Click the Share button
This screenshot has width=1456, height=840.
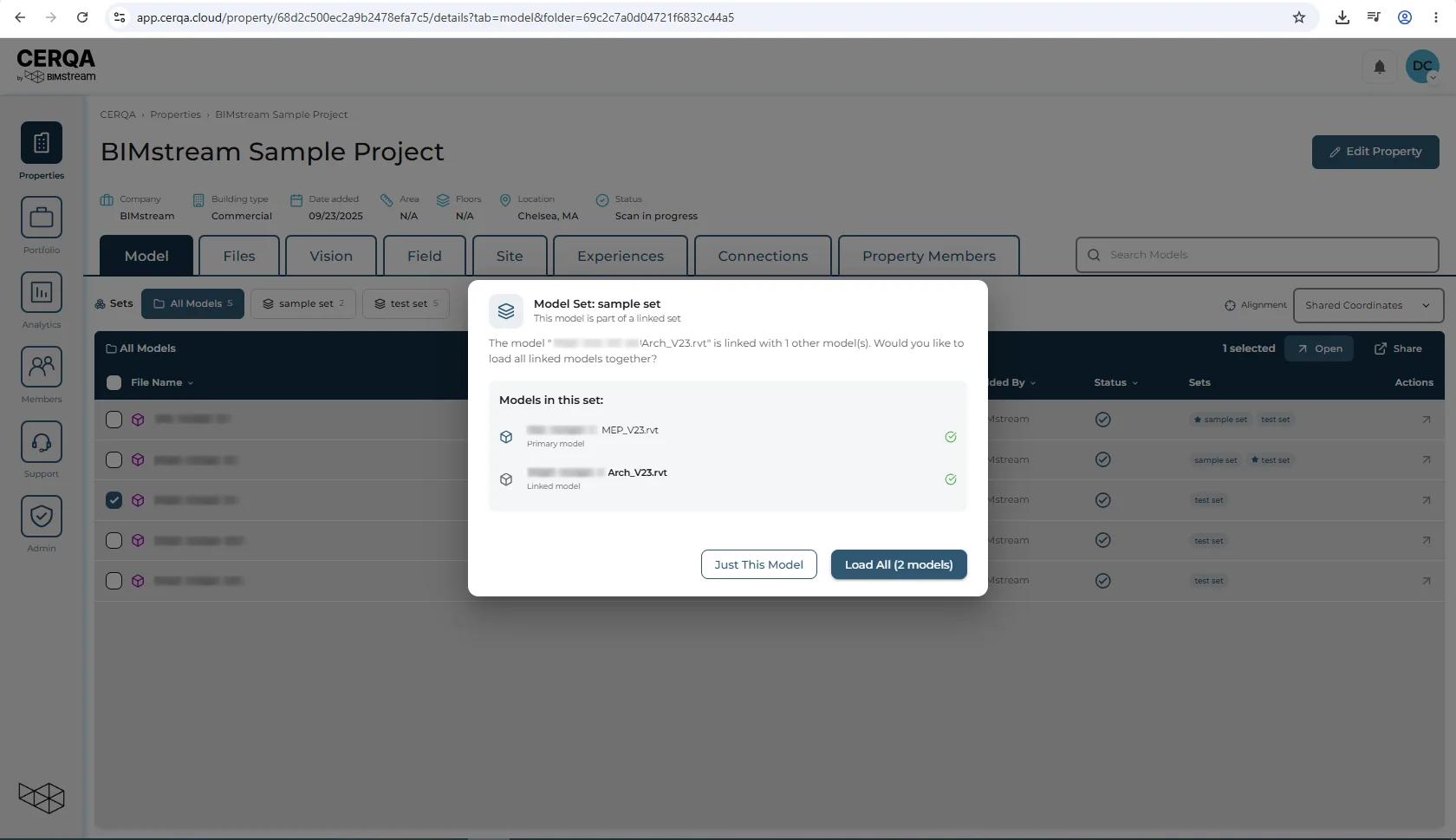click(1398, 348)
